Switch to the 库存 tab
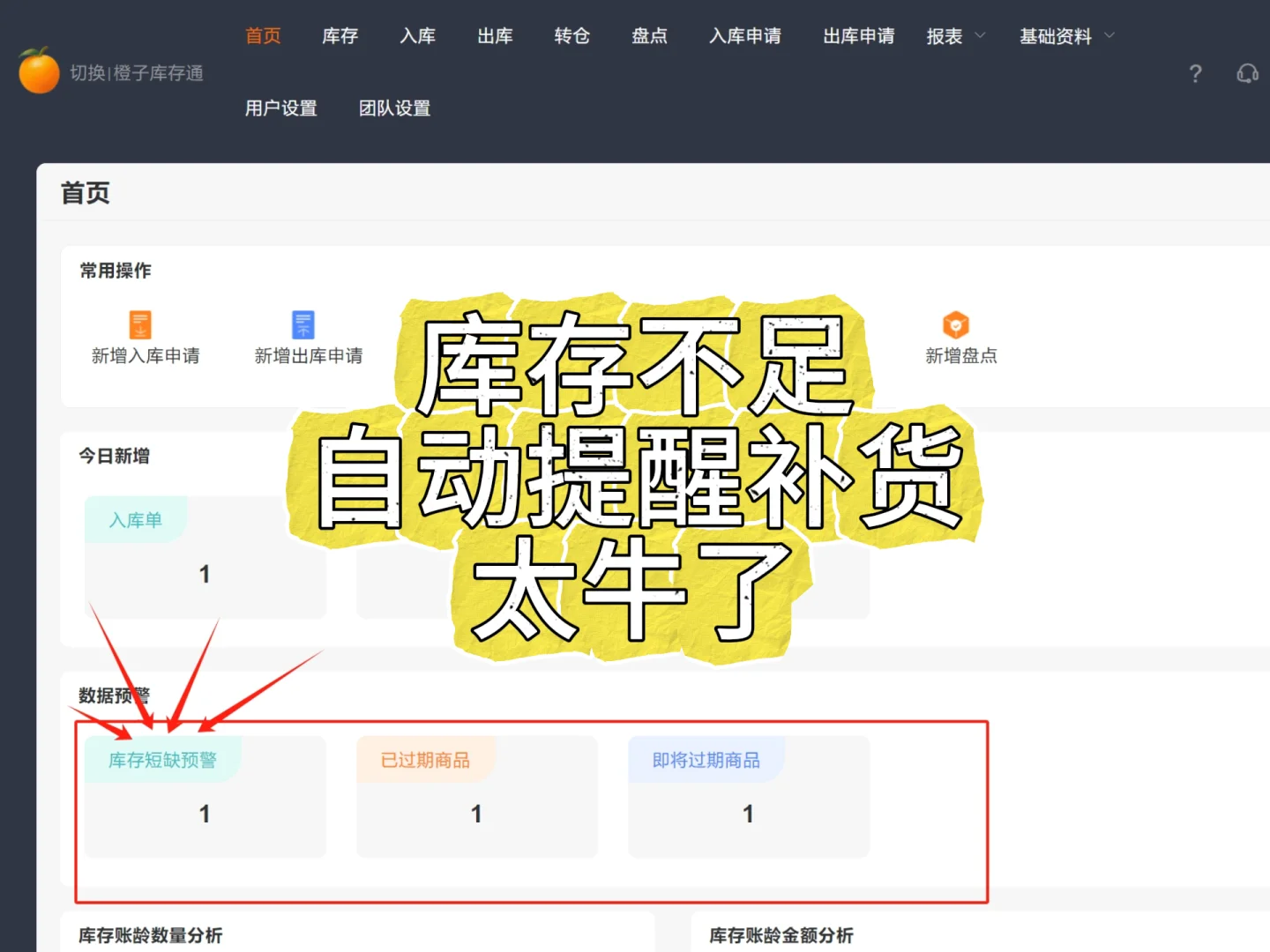 (340, 36)
